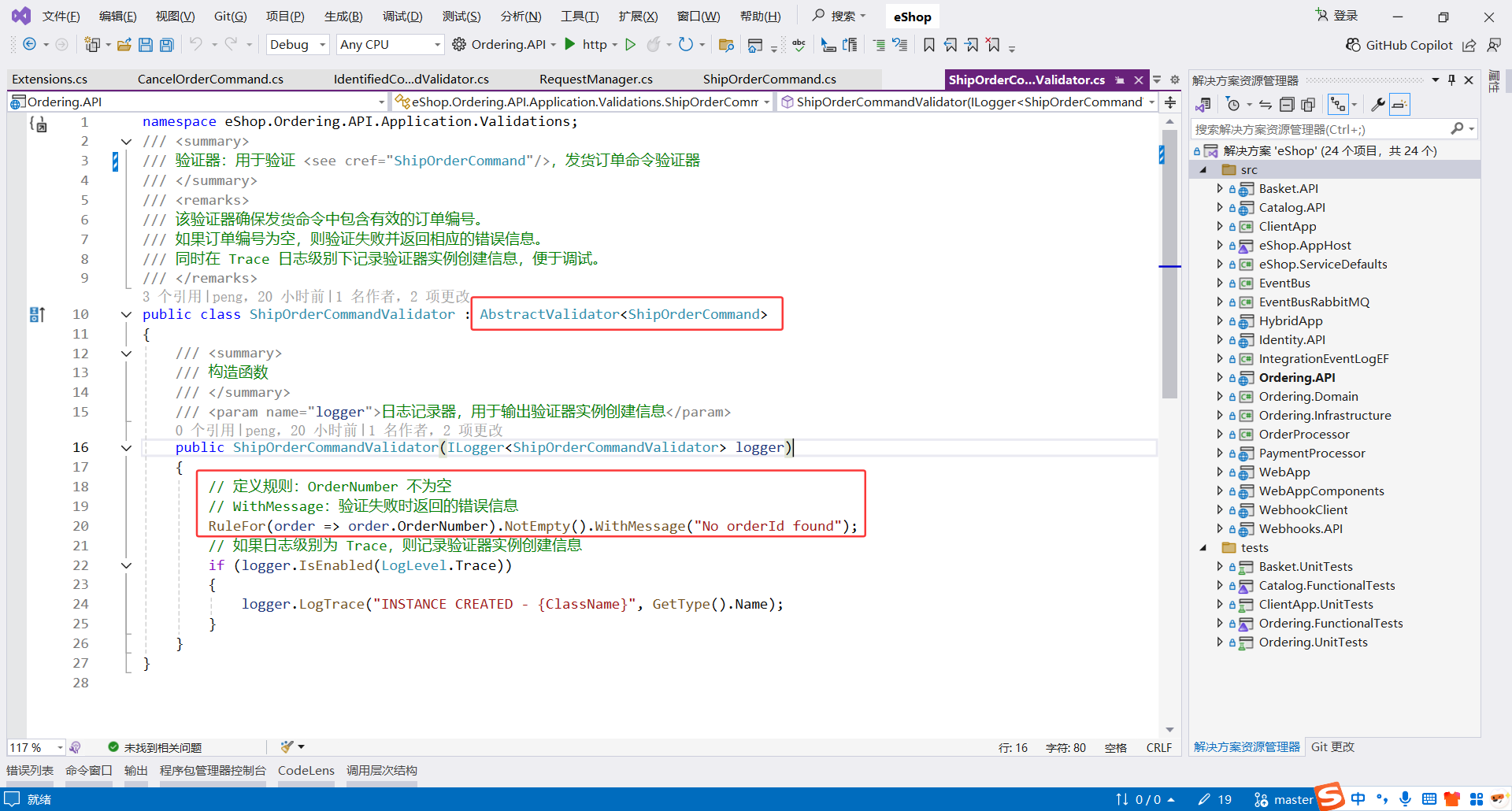Adjust the 117% zoom level control

(31, 747)
